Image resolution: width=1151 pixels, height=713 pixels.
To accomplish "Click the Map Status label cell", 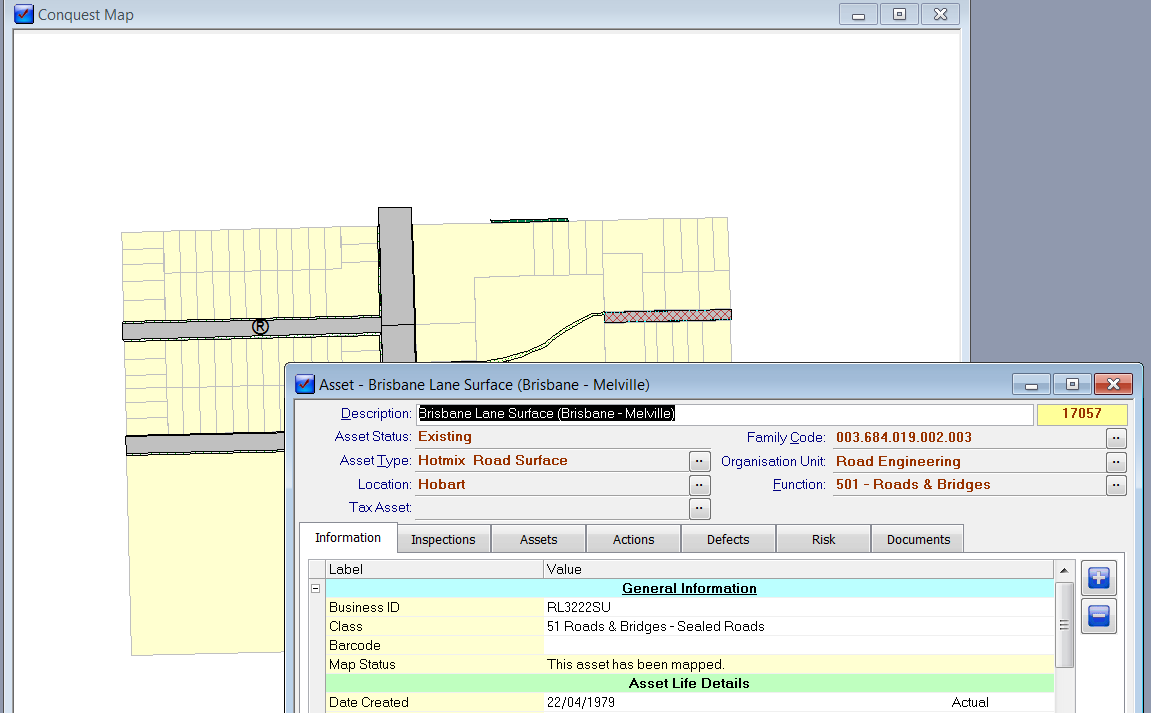I will pyautogui.click(x=435, y=665).
